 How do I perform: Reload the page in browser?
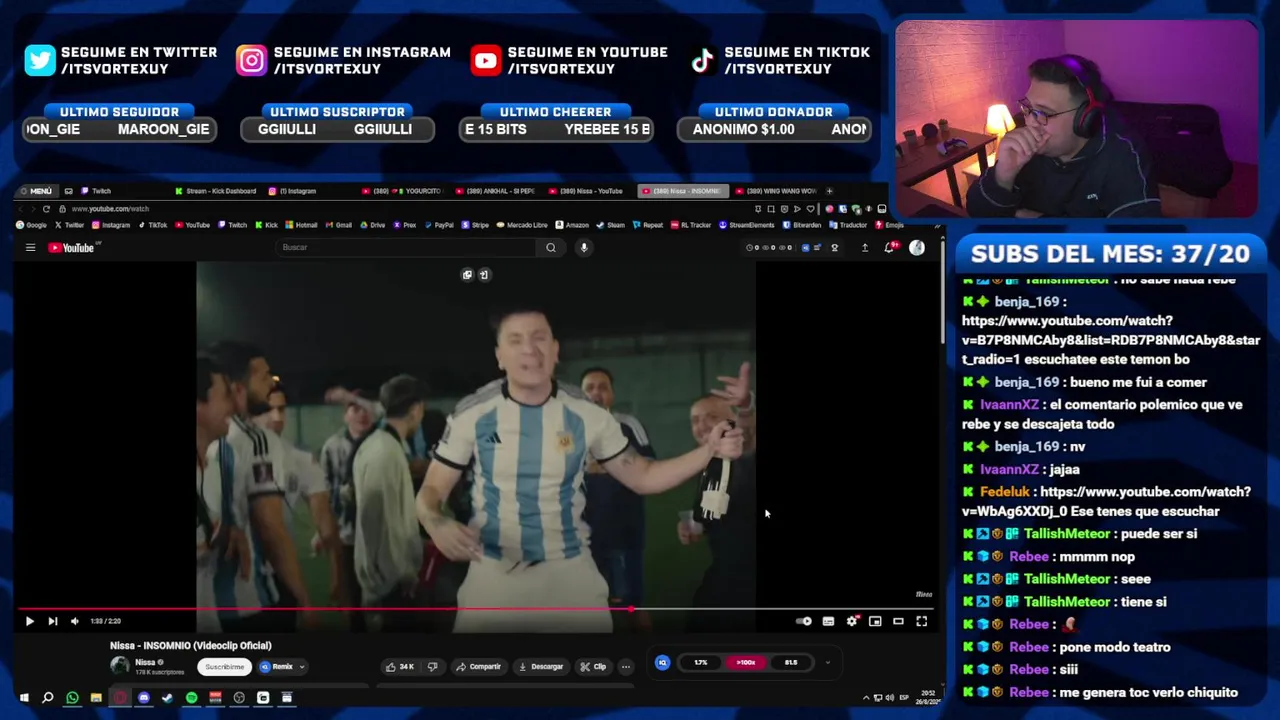pyautogui.click(x=46, y=209)
